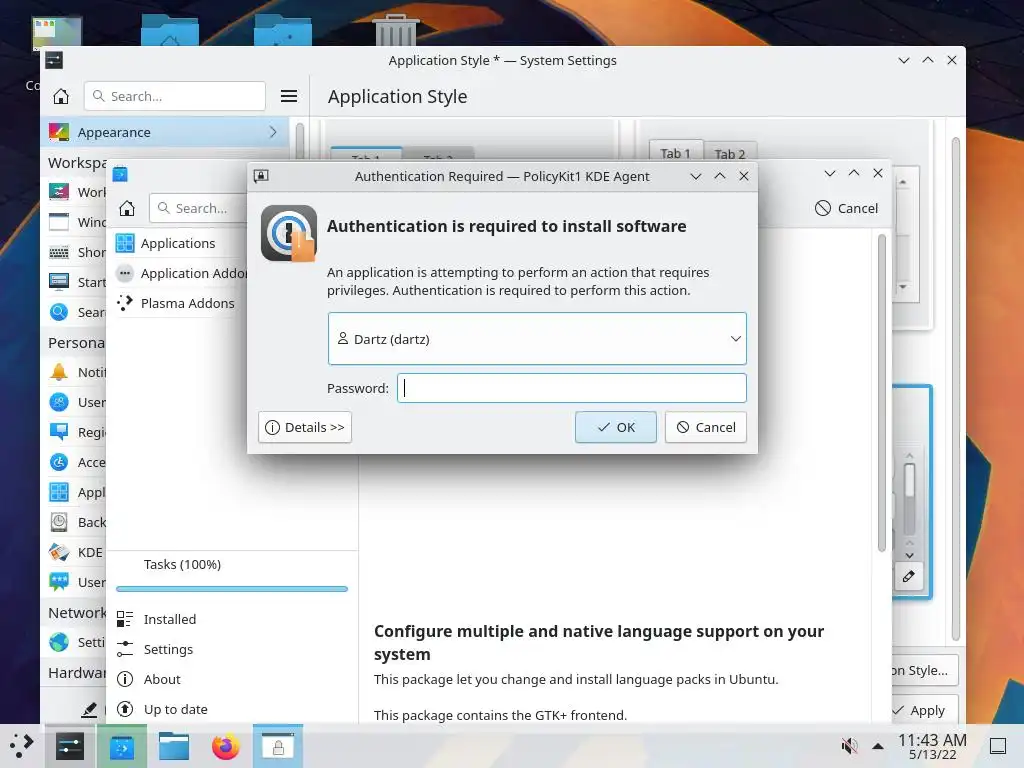This screenshot has height=768, width=1024.
Task: Open the System Settings hamburger menu
Action: 289,97
